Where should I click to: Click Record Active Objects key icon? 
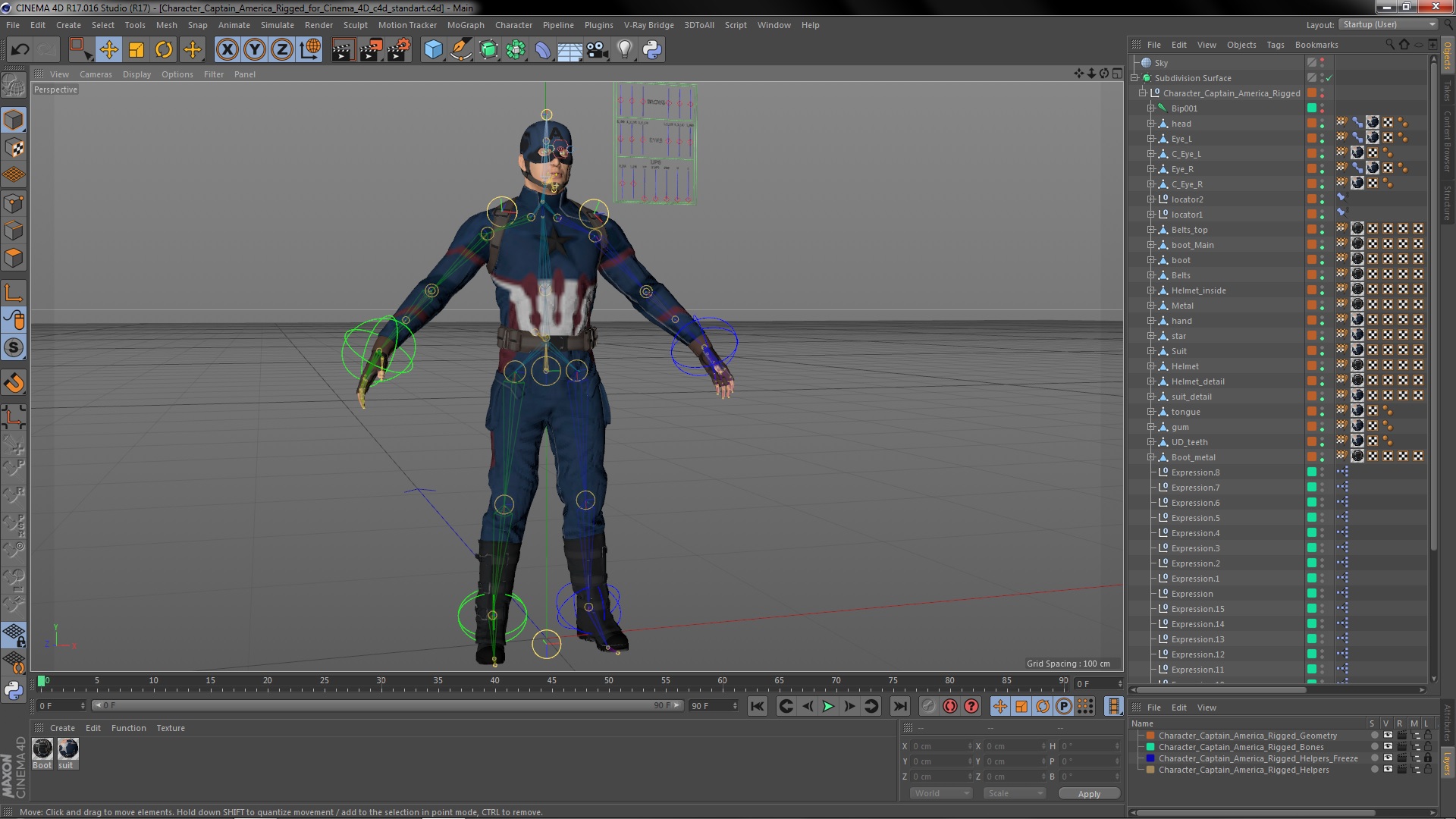point(929,706)
